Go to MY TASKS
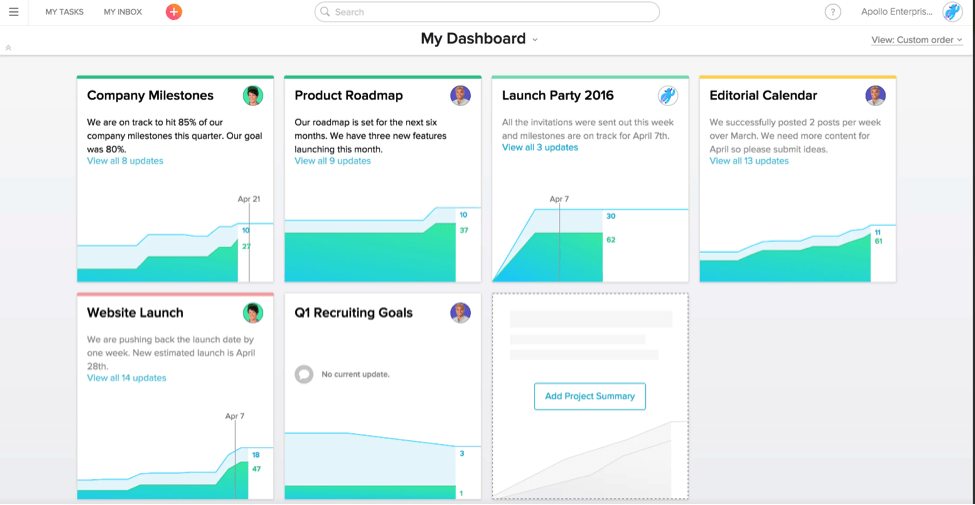The image size is (975, 505). point(65,12)
